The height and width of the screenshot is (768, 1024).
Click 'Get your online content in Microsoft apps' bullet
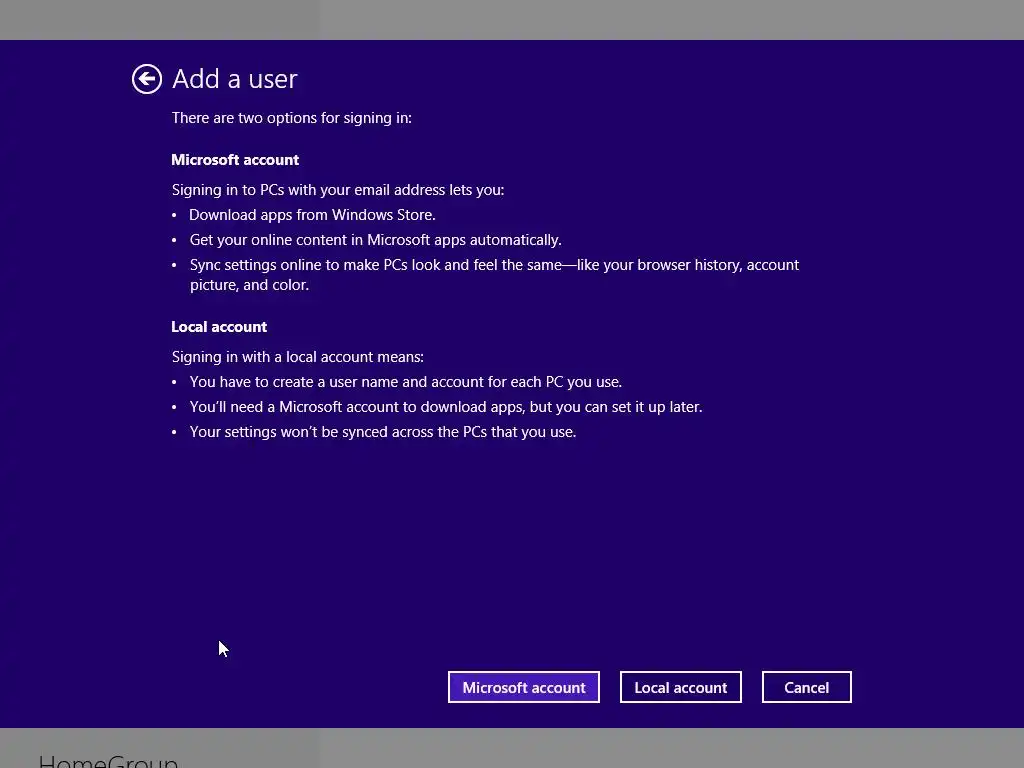376,240
